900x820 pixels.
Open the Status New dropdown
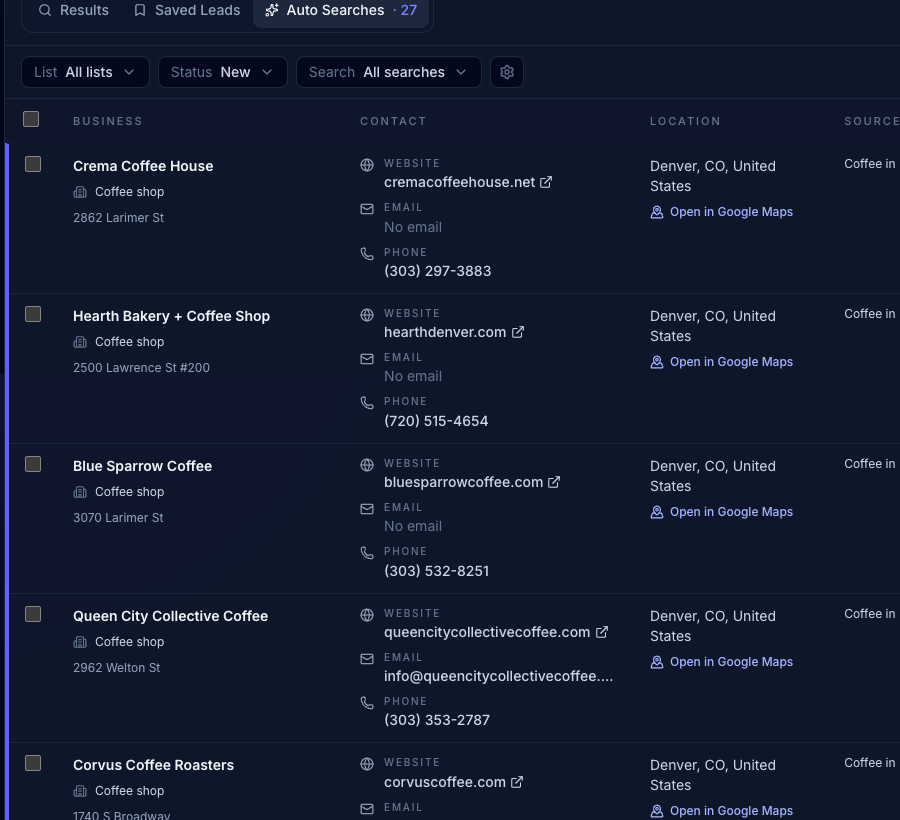point(222,71)
